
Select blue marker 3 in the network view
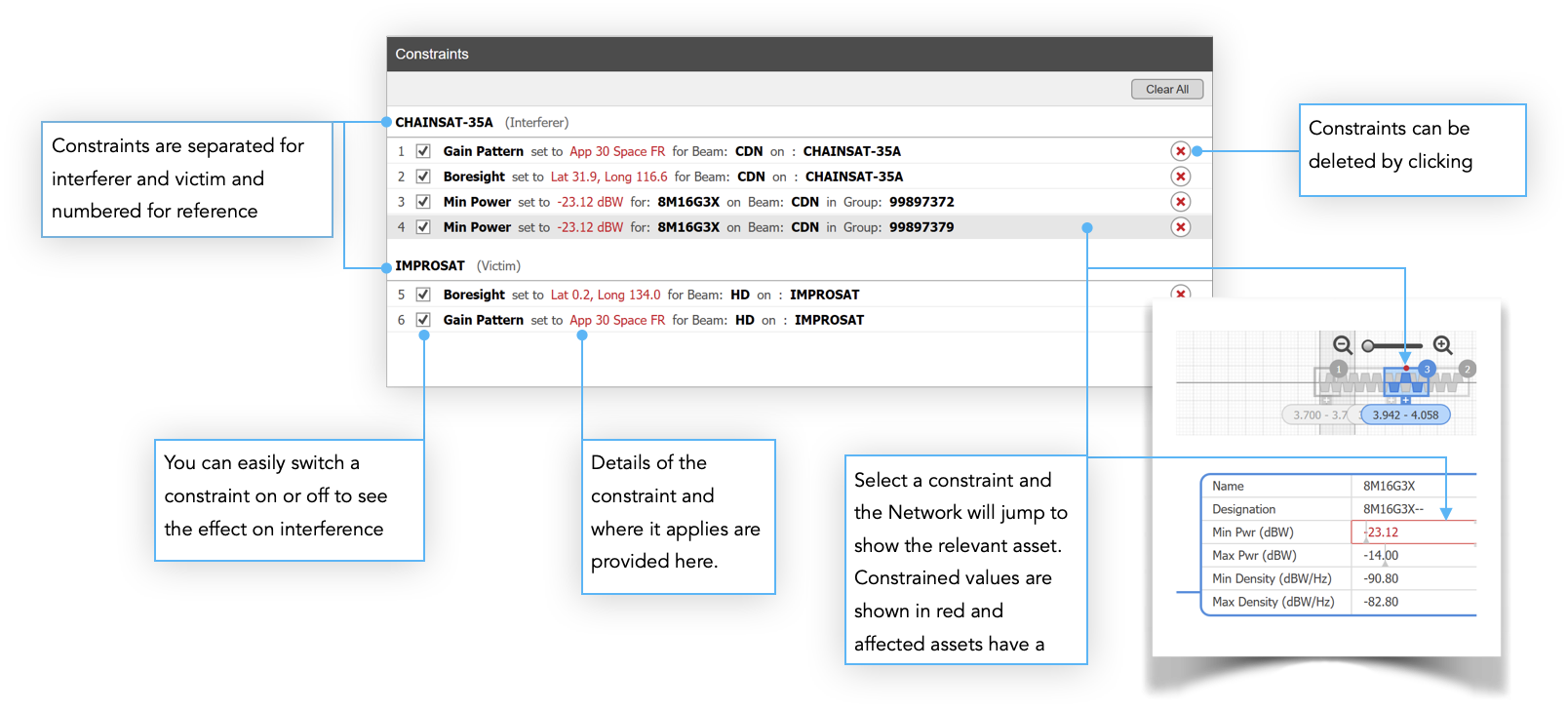(x=1427, y=369)
